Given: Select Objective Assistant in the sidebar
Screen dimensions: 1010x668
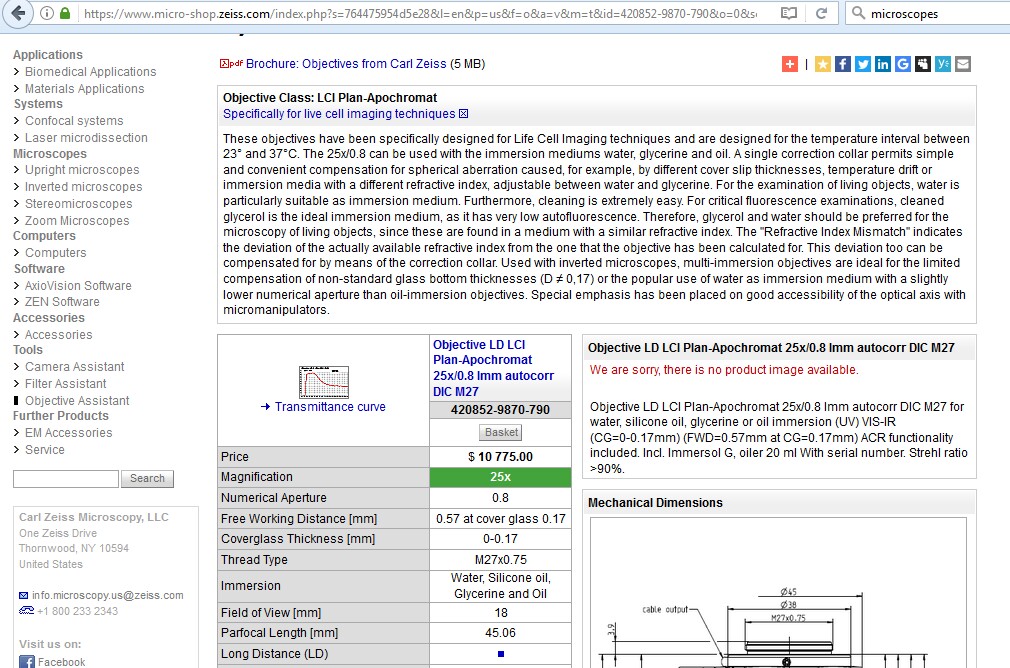Looking at the screenshot, I should tap(77, 401).
